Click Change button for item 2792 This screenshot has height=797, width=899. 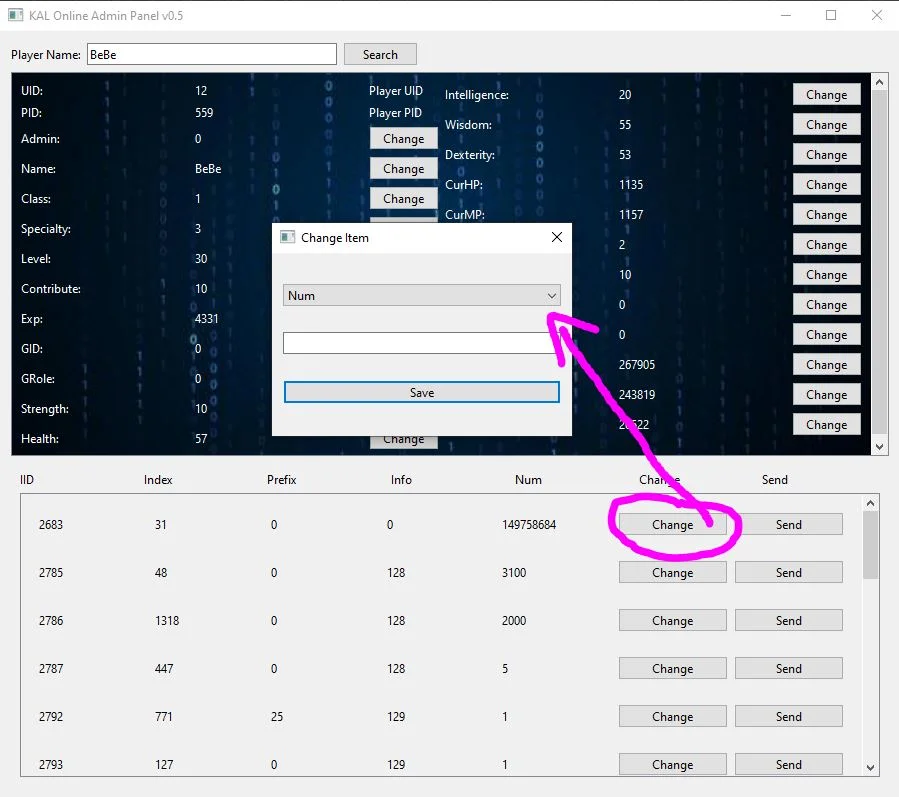coord(673,716)
